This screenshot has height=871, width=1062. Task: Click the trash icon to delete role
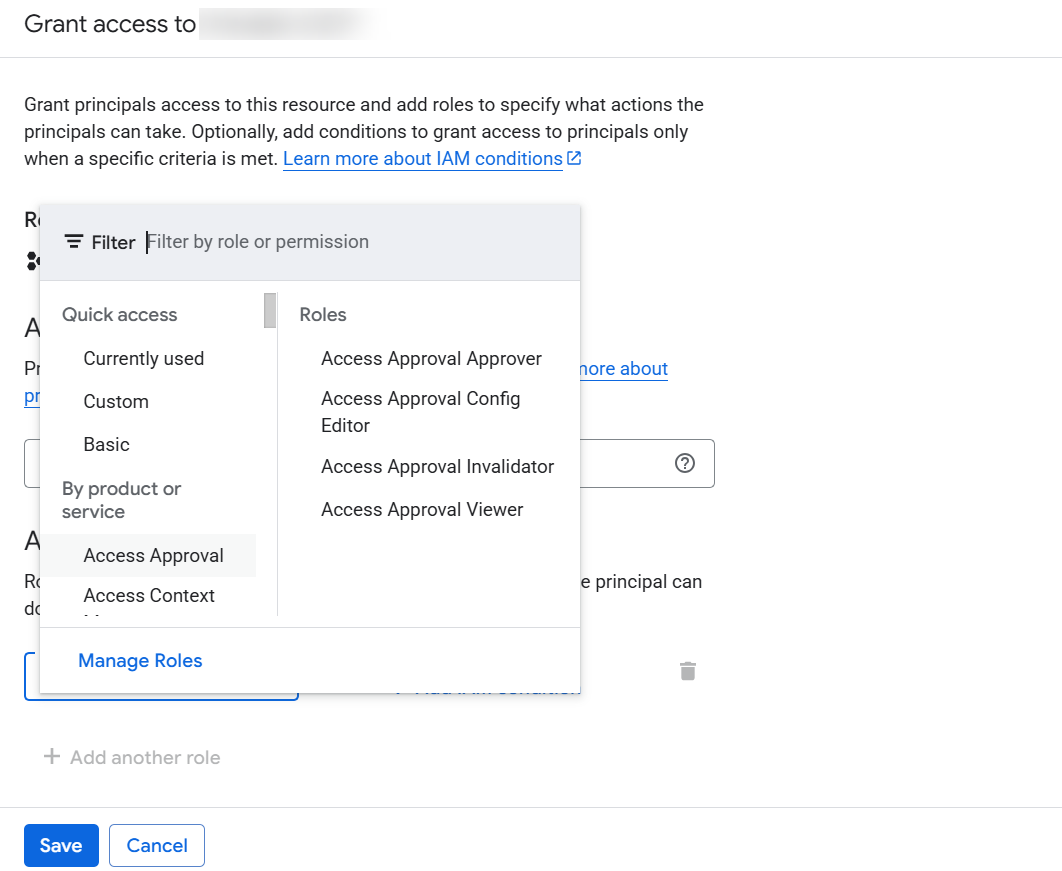(688, 671)
